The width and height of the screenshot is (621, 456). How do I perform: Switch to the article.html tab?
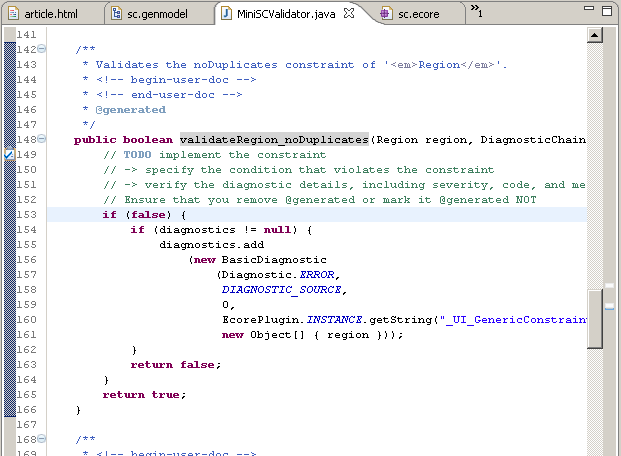point(51,14)
